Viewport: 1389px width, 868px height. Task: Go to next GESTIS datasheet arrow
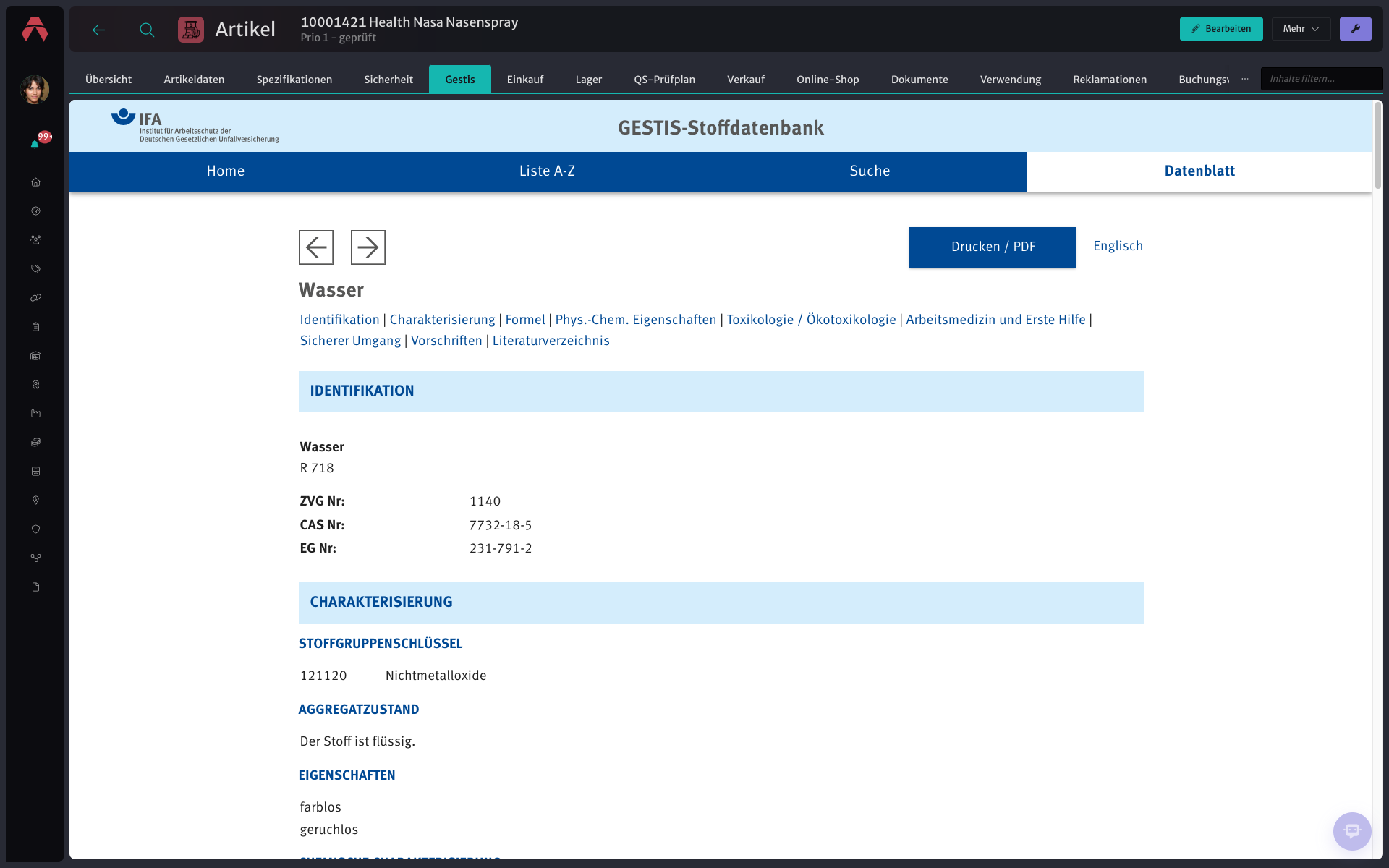368,247
